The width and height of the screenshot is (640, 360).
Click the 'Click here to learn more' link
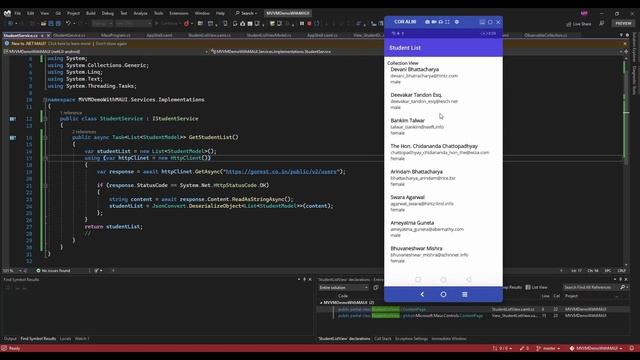coord(69,43)
